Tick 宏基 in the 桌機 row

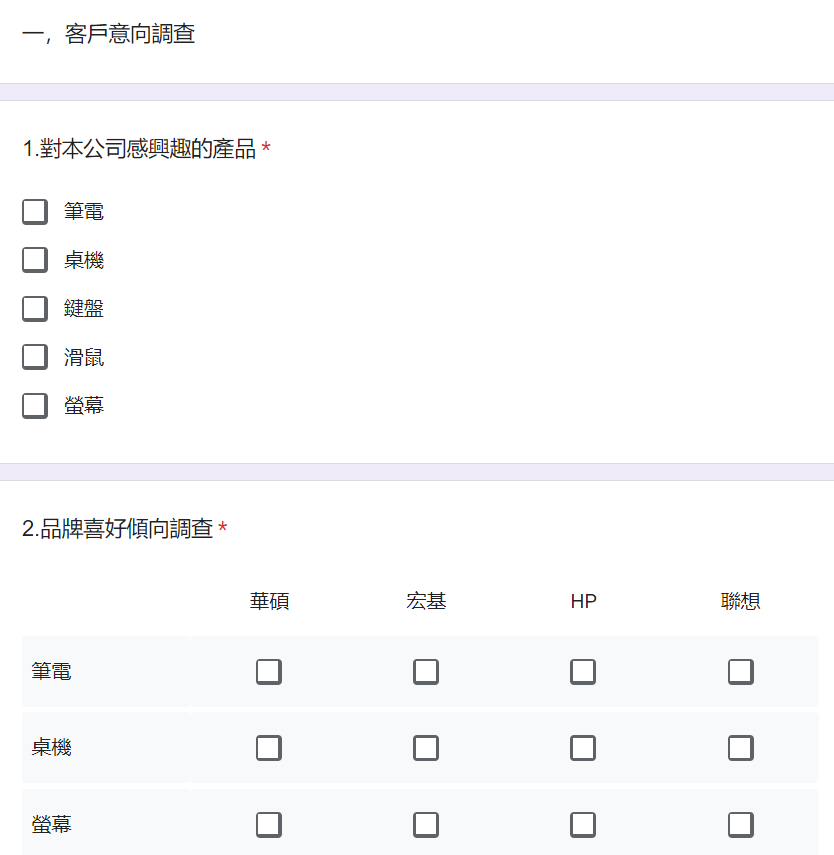(426, 748)
